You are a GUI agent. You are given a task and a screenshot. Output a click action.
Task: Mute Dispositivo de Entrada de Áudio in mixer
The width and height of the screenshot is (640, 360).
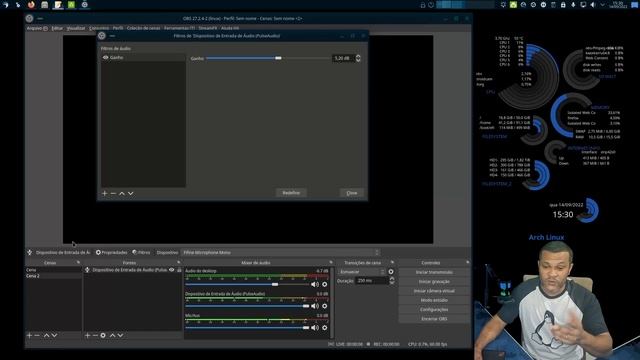(315, 306)
